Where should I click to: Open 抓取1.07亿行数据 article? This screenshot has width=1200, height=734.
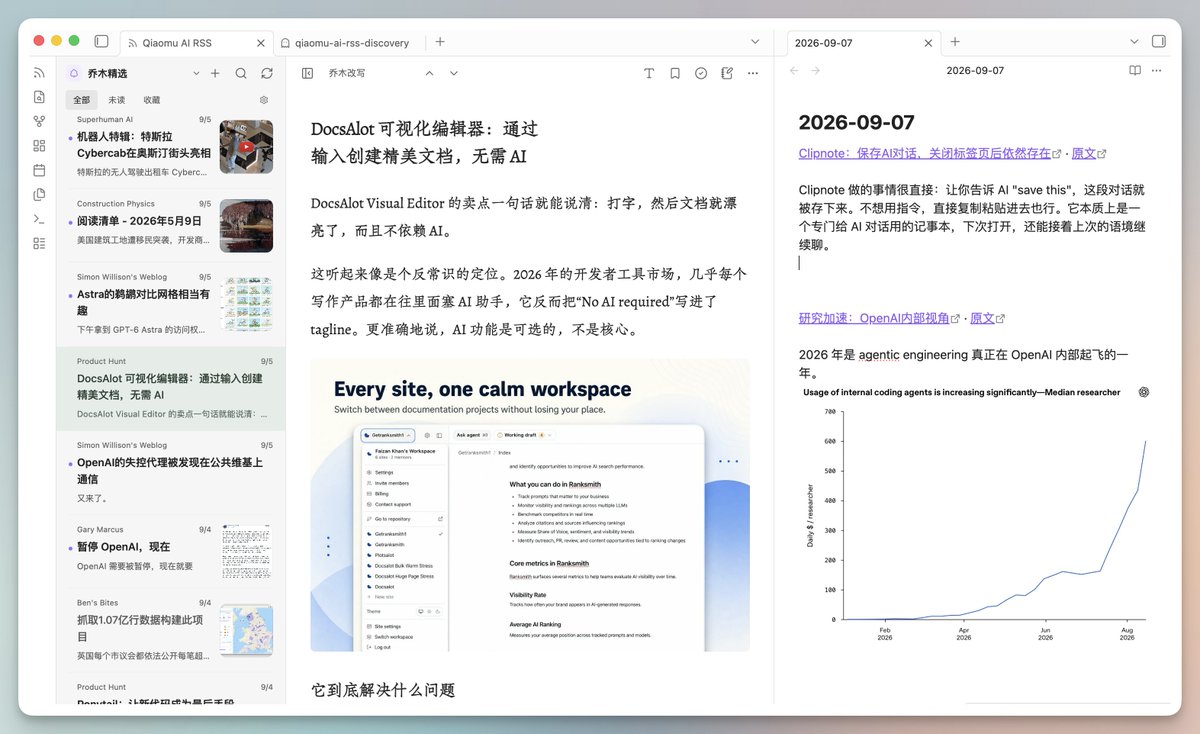(x=171, y=631)
